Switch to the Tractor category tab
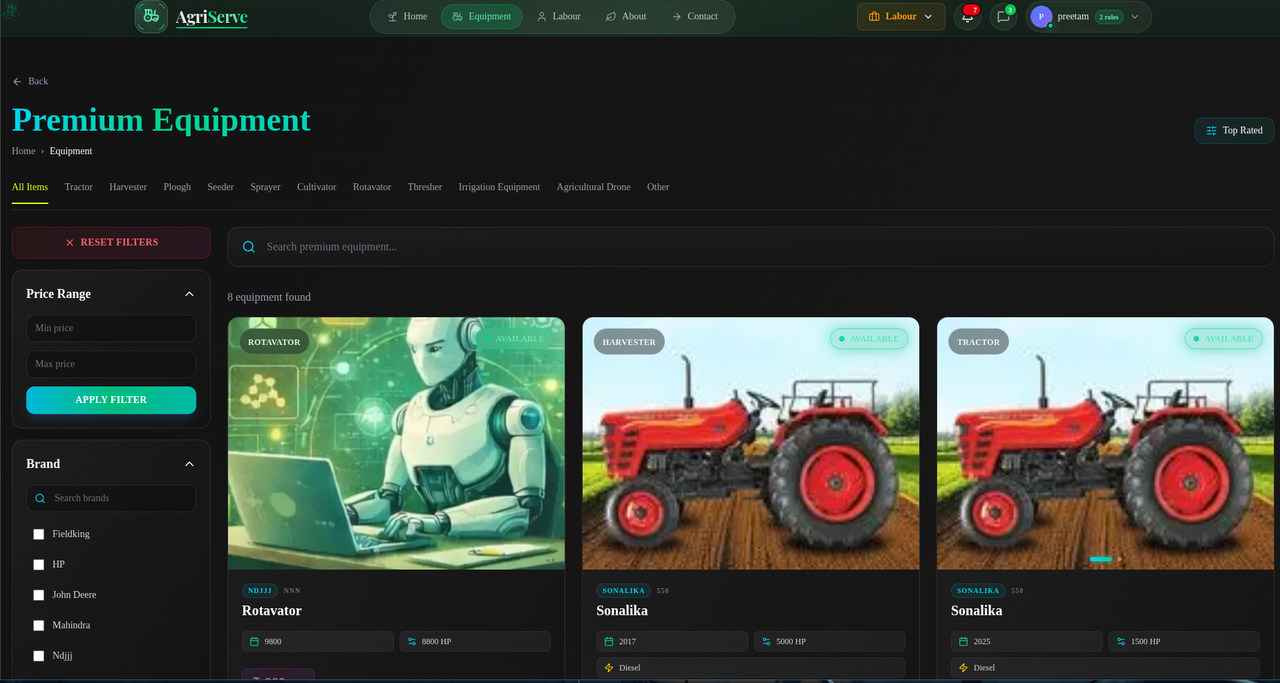The width and height of the screenshot is (1280, 683). pos(79,187)
